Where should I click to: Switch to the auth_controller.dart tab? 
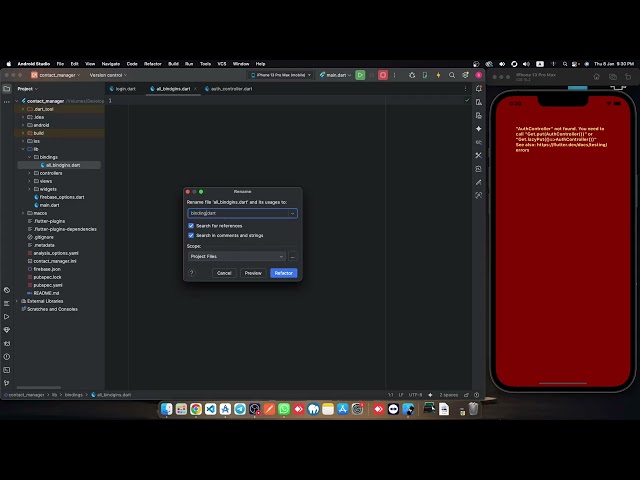[229, 89]
